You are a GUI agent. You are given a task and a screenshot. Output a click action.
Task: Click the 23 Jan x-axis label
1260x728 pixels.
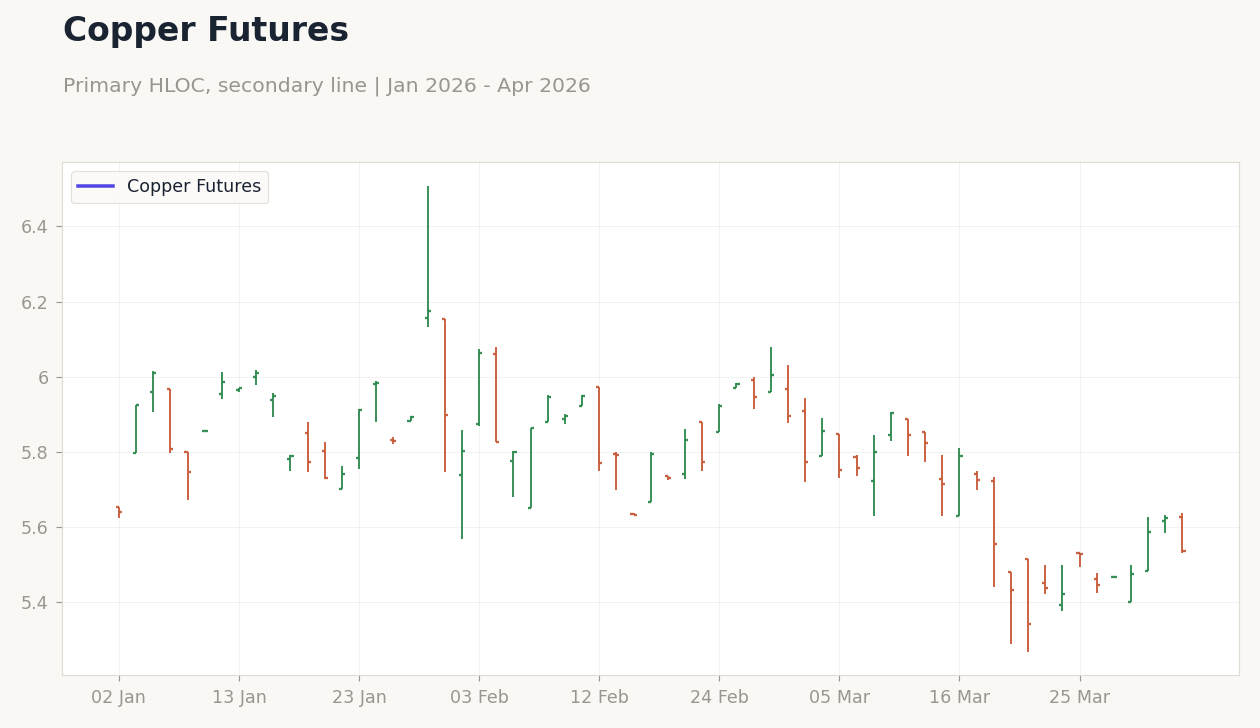tap(359, 698)
